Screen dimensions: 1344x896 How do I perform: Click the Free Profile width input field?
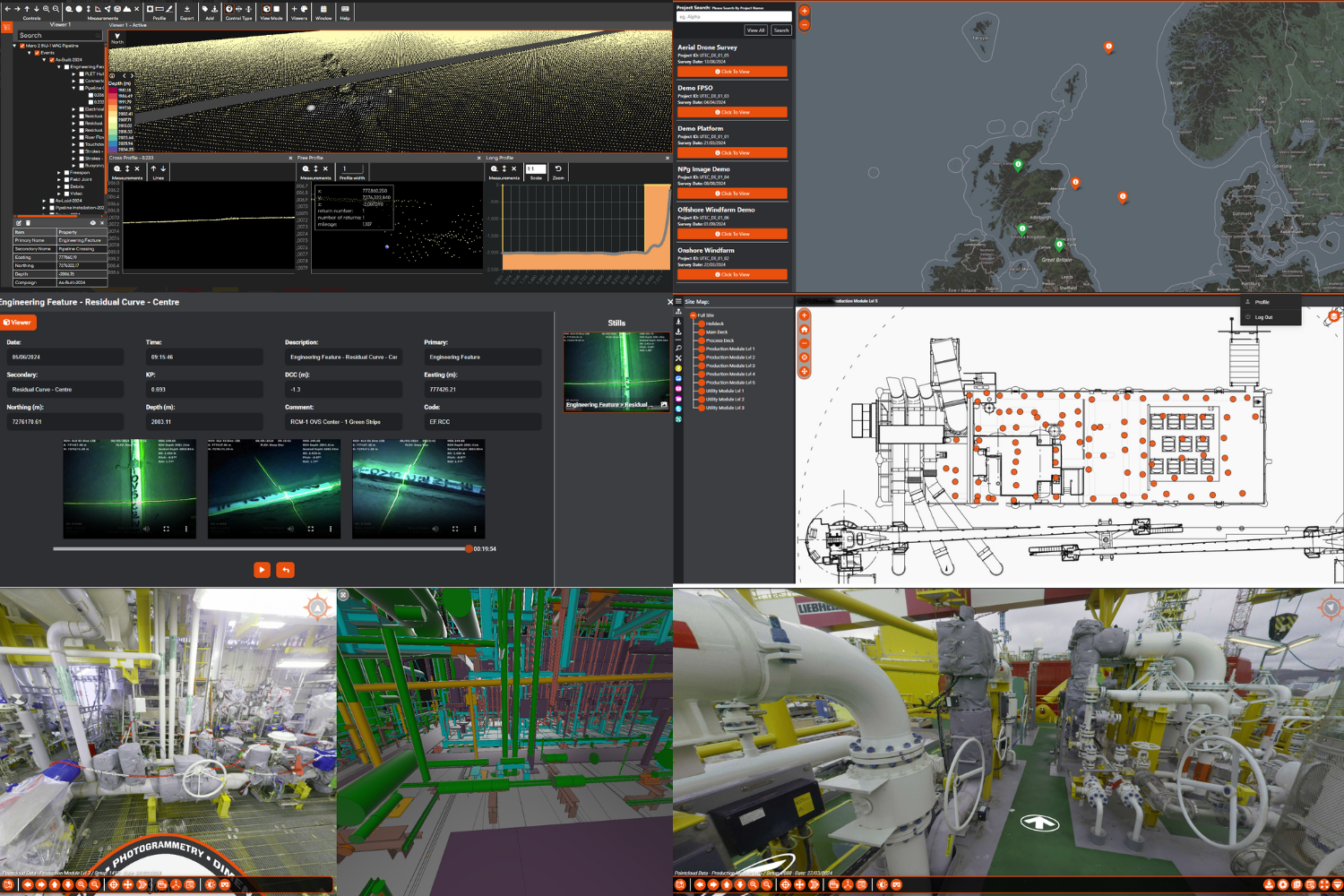click(x=352, y=168)
